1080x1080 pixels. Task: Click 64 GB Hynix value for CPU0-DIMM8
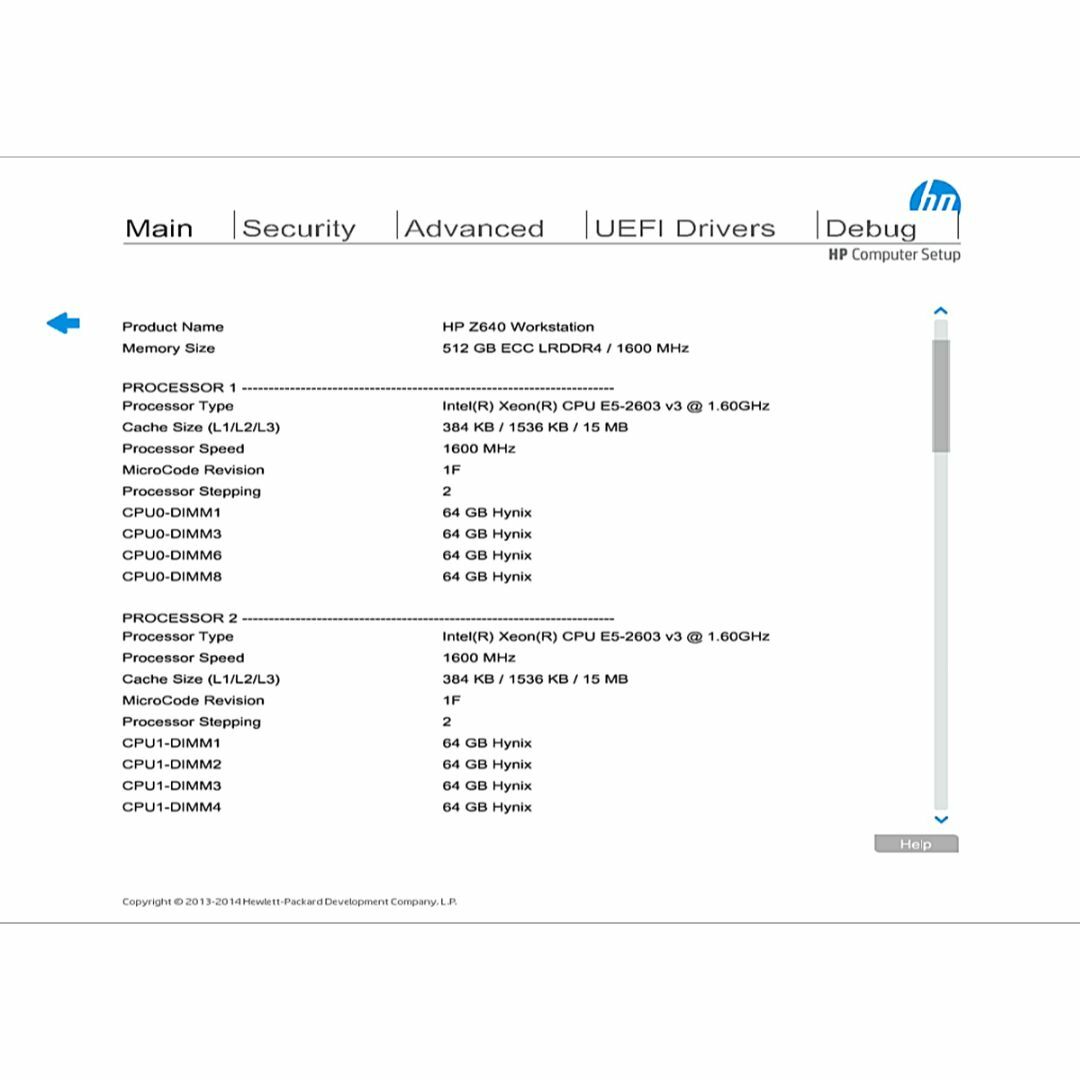pos(487,577)
